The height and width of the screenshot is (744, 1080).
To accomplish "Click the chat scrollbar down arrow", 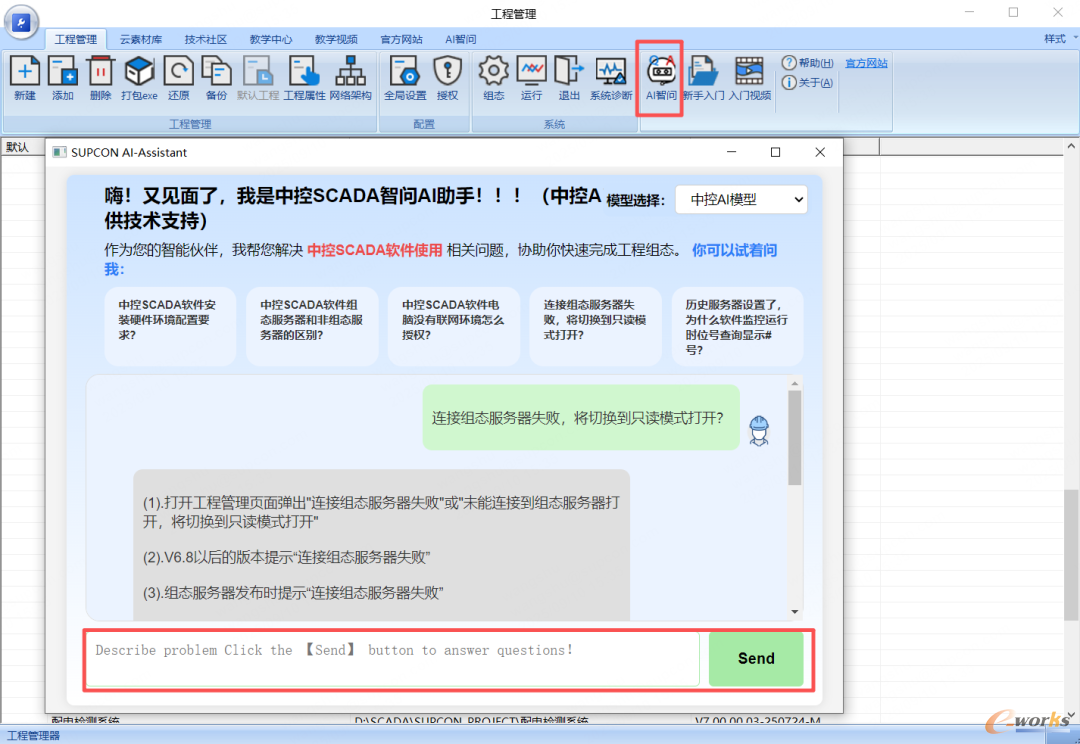I will [x=795, y=611].
